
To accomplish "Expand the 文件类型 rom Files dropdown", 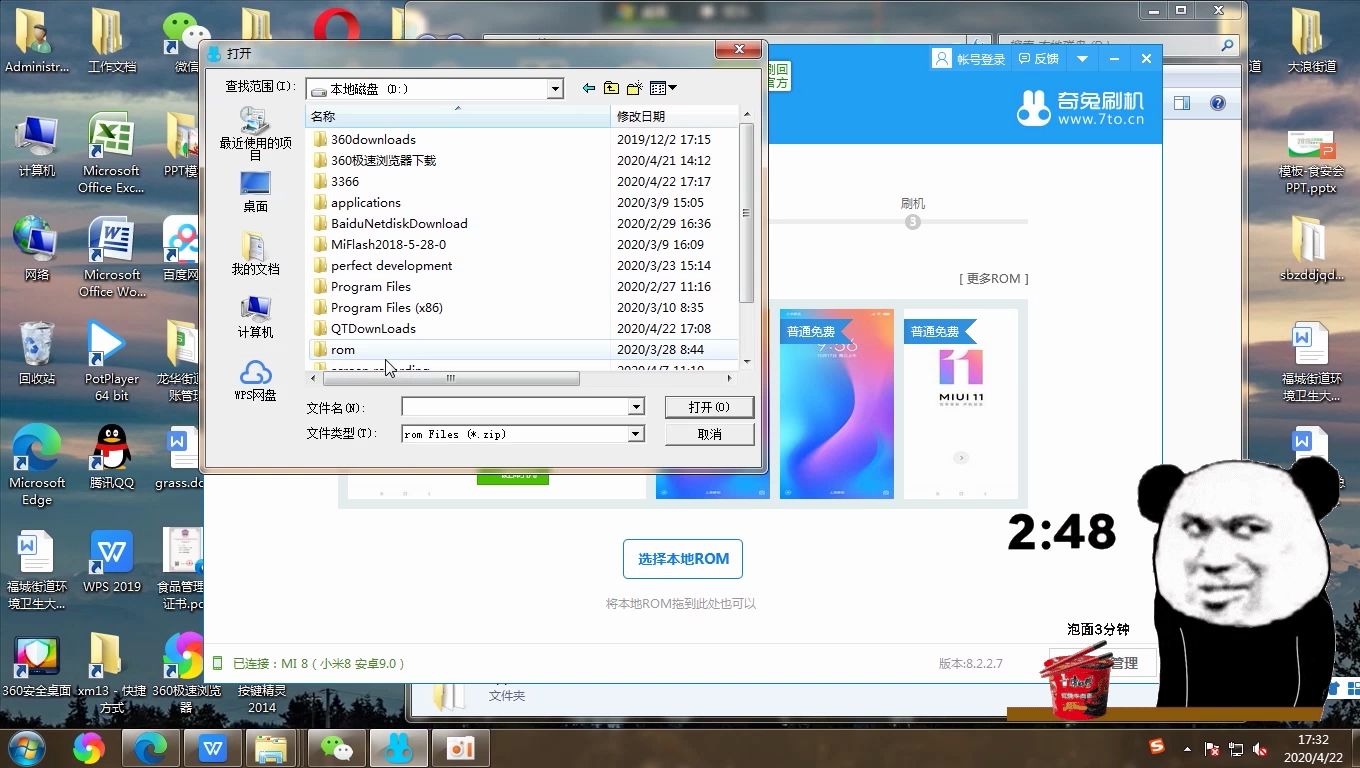I will pos(636,434).
